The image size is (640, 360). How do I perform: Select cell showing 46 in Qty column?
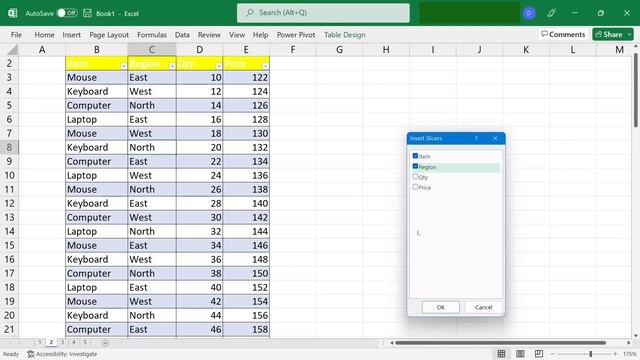(x=200, y=329)
